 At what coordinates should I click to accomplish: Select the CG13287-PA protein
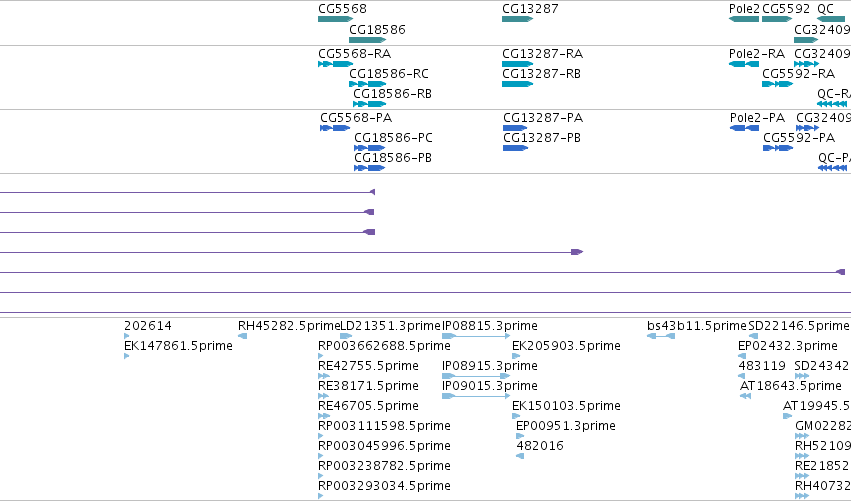point(516,128)
